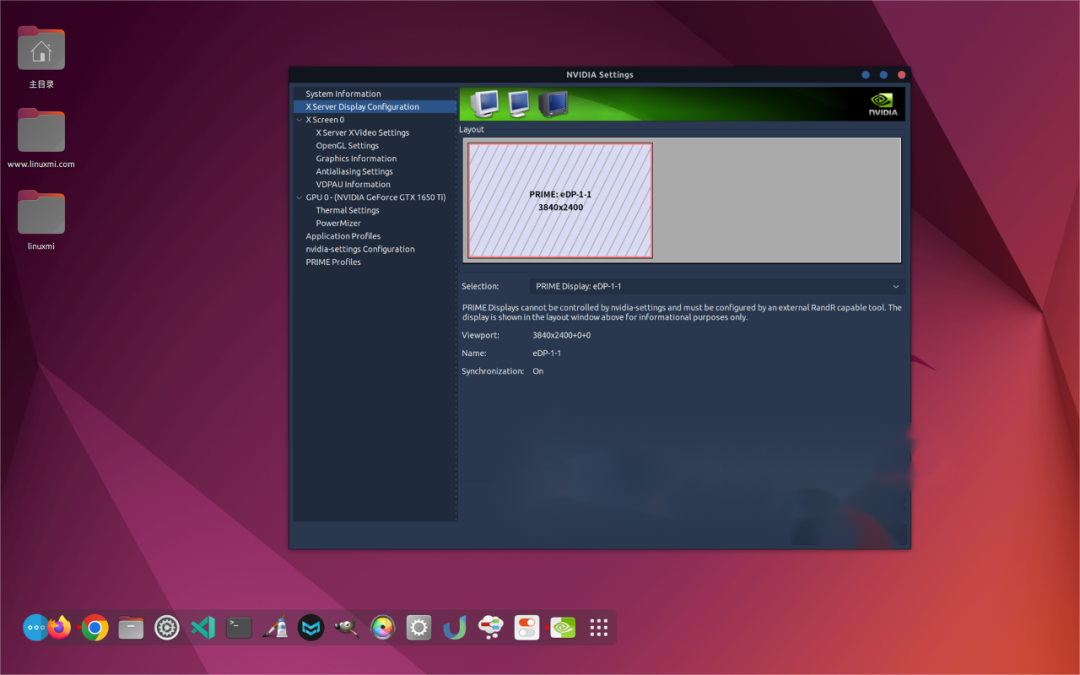The image size is (1080, 675).
Task: Select GPU 0 NVIDIA GeForce GTX 1650 Ti entry
Action: [375, 198]
